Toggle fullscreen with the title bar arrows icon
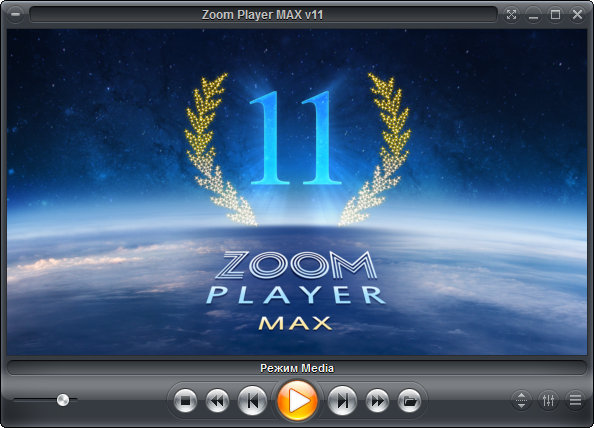The height and width of the screenshot is (428, 594). coord(511,15)
